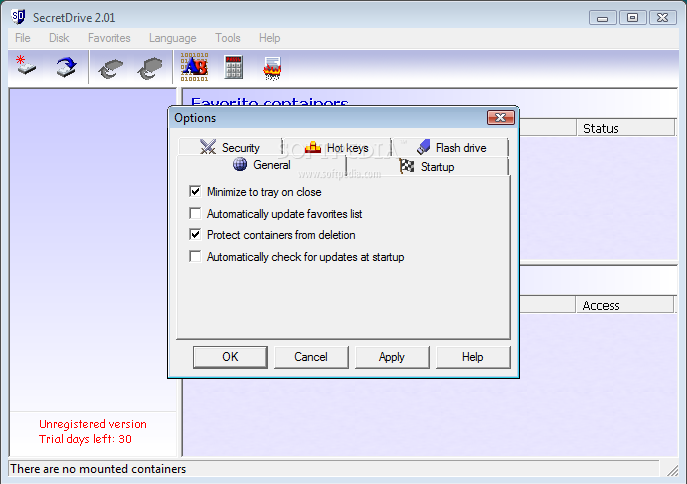
Task: Select the General tab
Action: (x=262, y=165)
